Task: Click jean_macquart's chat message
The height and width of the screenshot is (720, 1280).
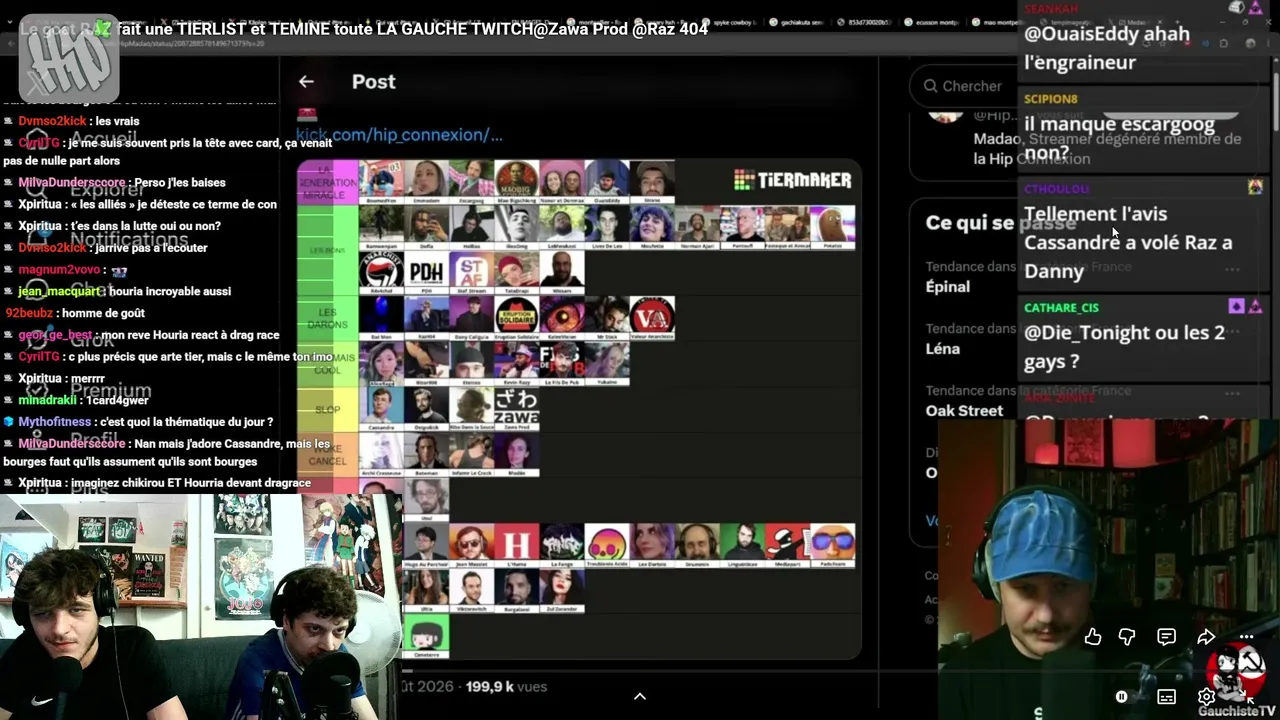Action: tap(118, 291)
